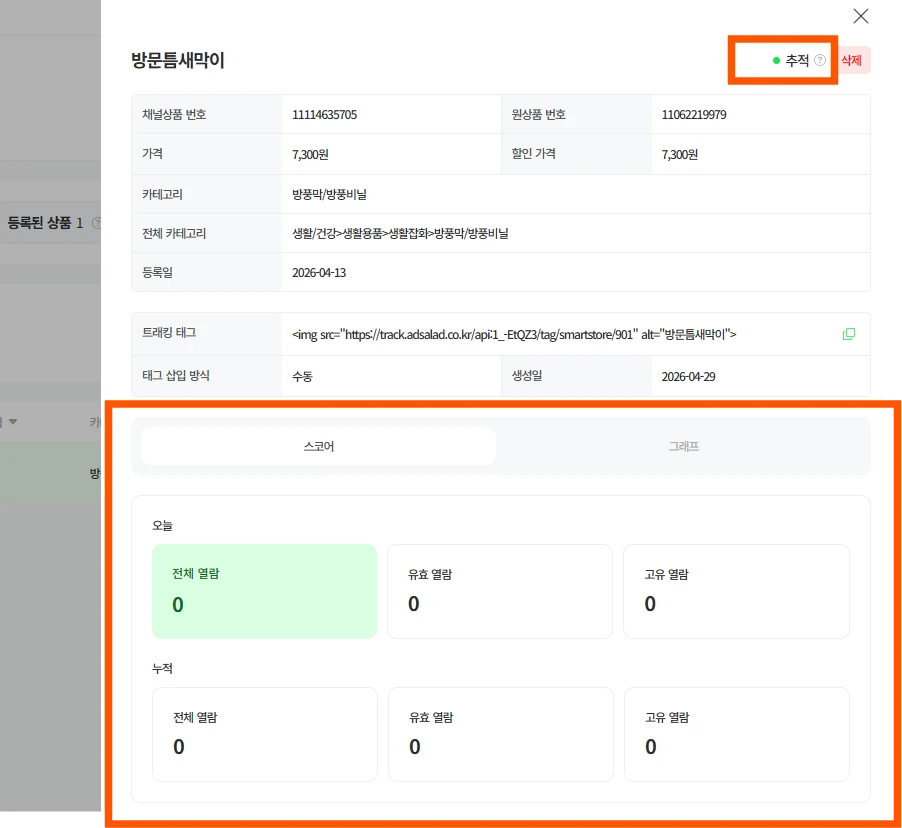Select the cumulative 고유 열람 card

[x=735, y=734]
